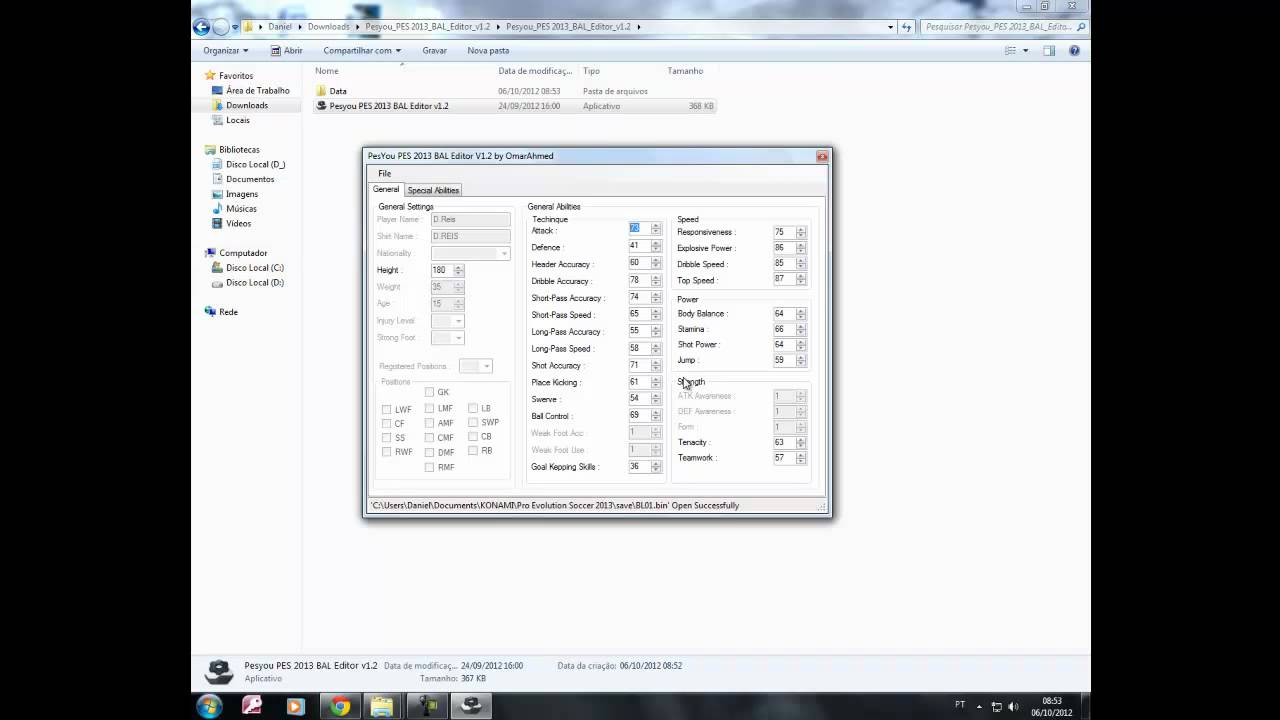Image resolution: width=1280 pixels, height=720 pixels.
Task: Toggle the SS position checkbox
Action: click(x=386, y=437)
